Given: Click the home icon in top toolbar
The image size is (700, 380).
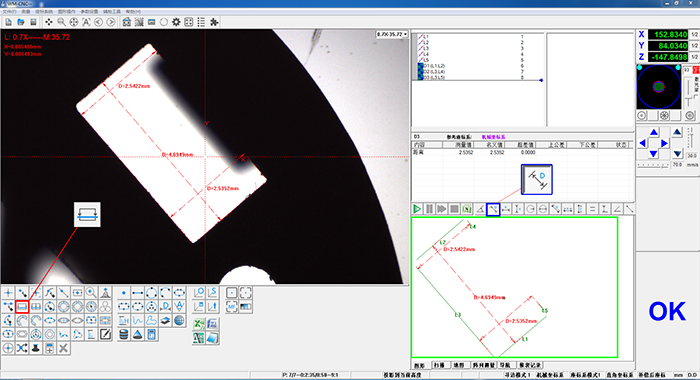Looking at the screenshot, I should click(127, 22).
